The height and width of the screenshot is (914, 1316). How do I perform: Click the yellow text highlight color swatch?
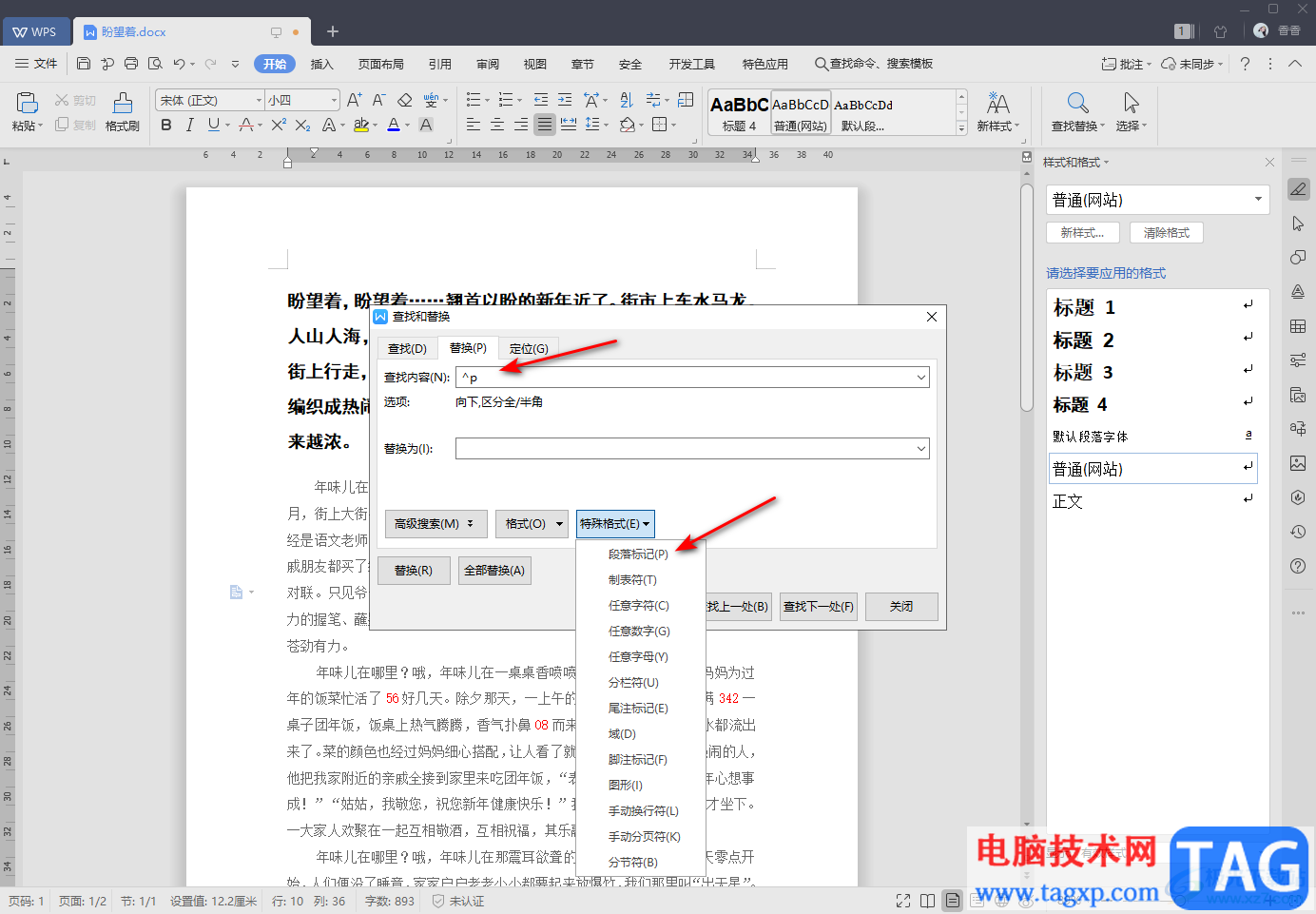click(360, 125)
